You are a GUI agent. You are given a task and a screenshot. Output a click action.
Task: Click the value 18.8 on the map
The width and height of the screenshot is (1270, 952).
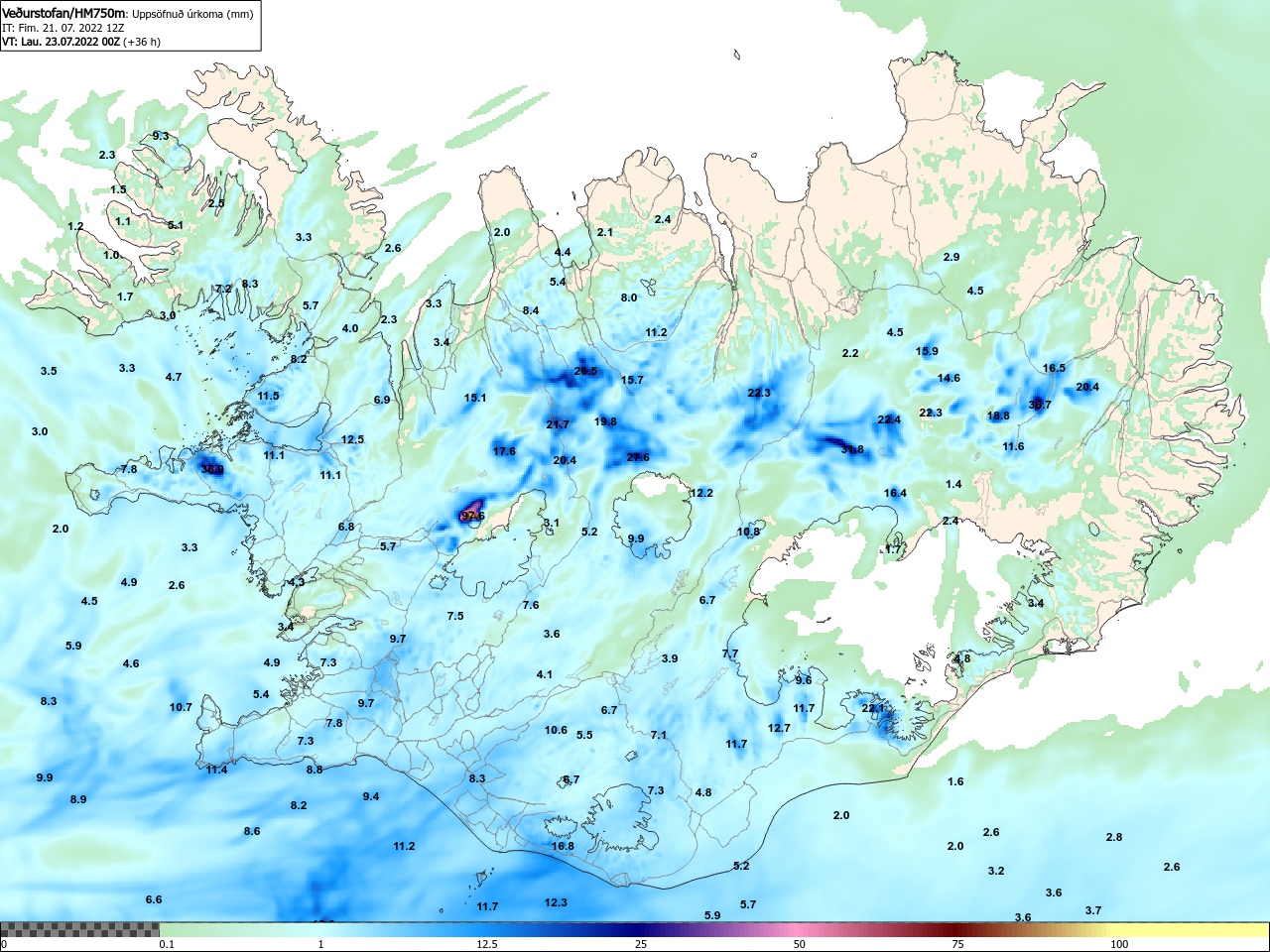tap(999, 416)
